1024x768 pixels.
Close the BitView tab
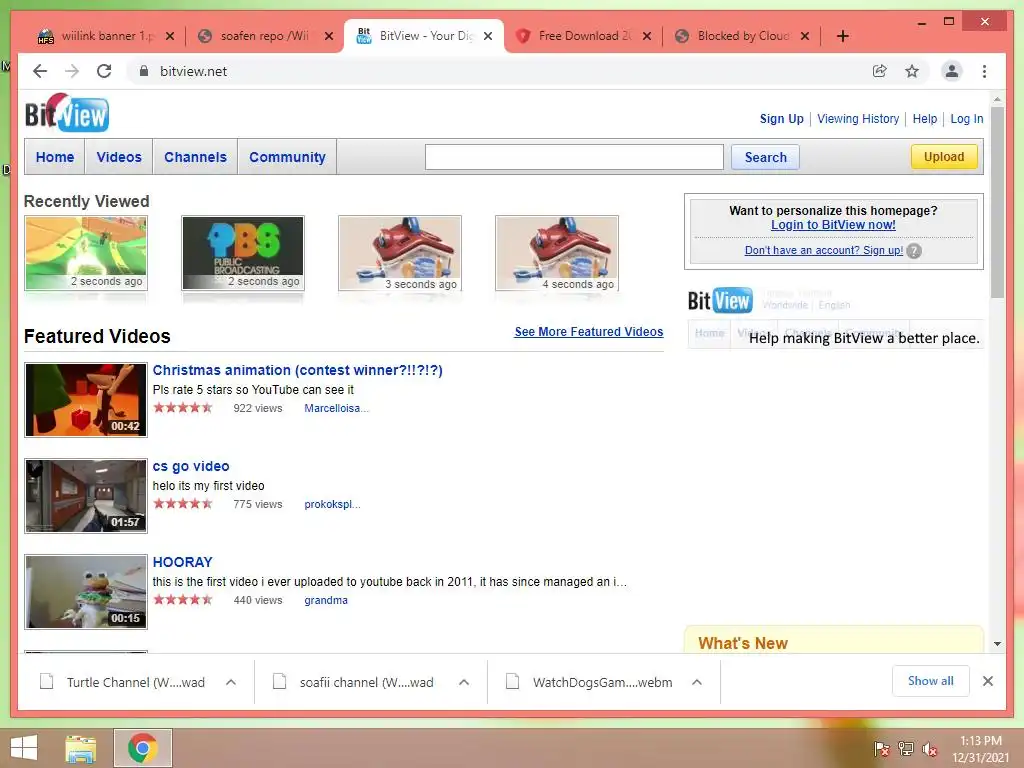(x=488, y=36)
